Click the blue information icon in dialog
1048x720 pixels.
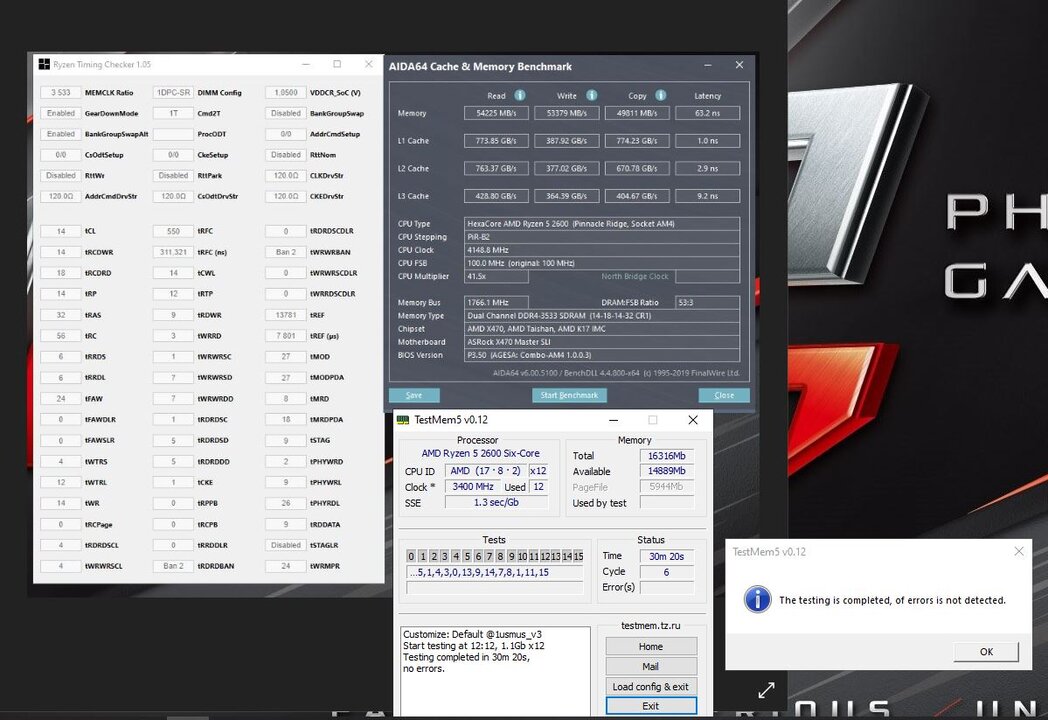(x=758, y=600)
